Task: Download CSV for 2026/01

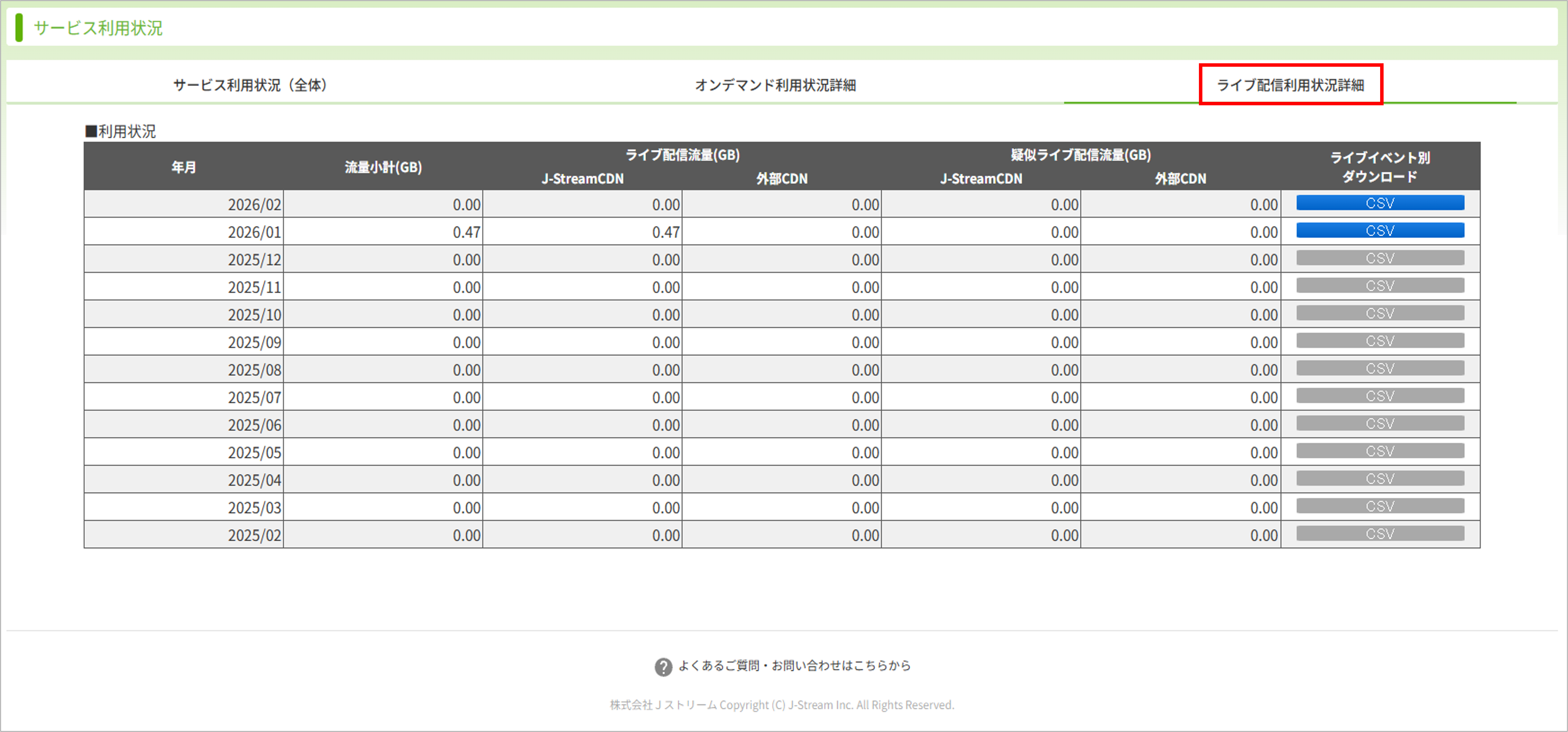Action: point(1380,231)
